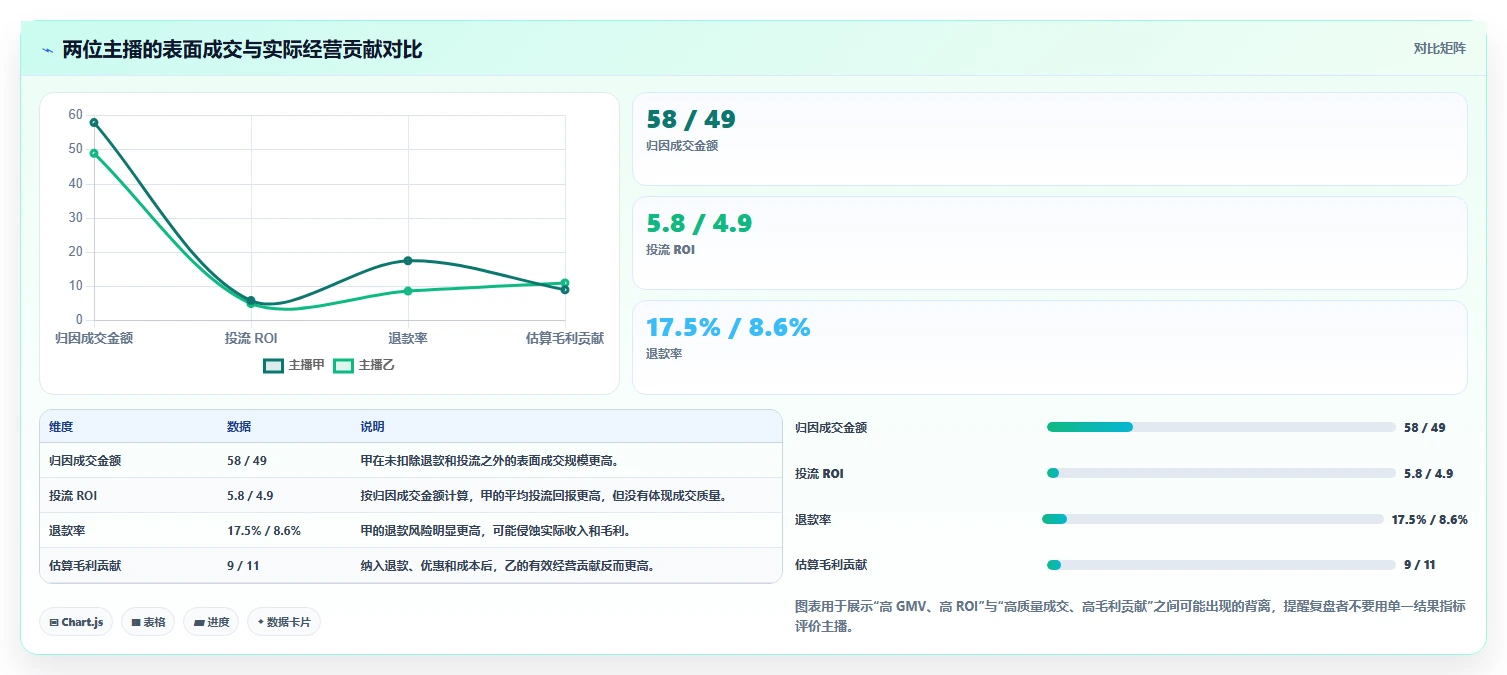
Task: Click the progress value label 5.8 / 4.9
Action: pyautogui.click(x=1428, y=473)
